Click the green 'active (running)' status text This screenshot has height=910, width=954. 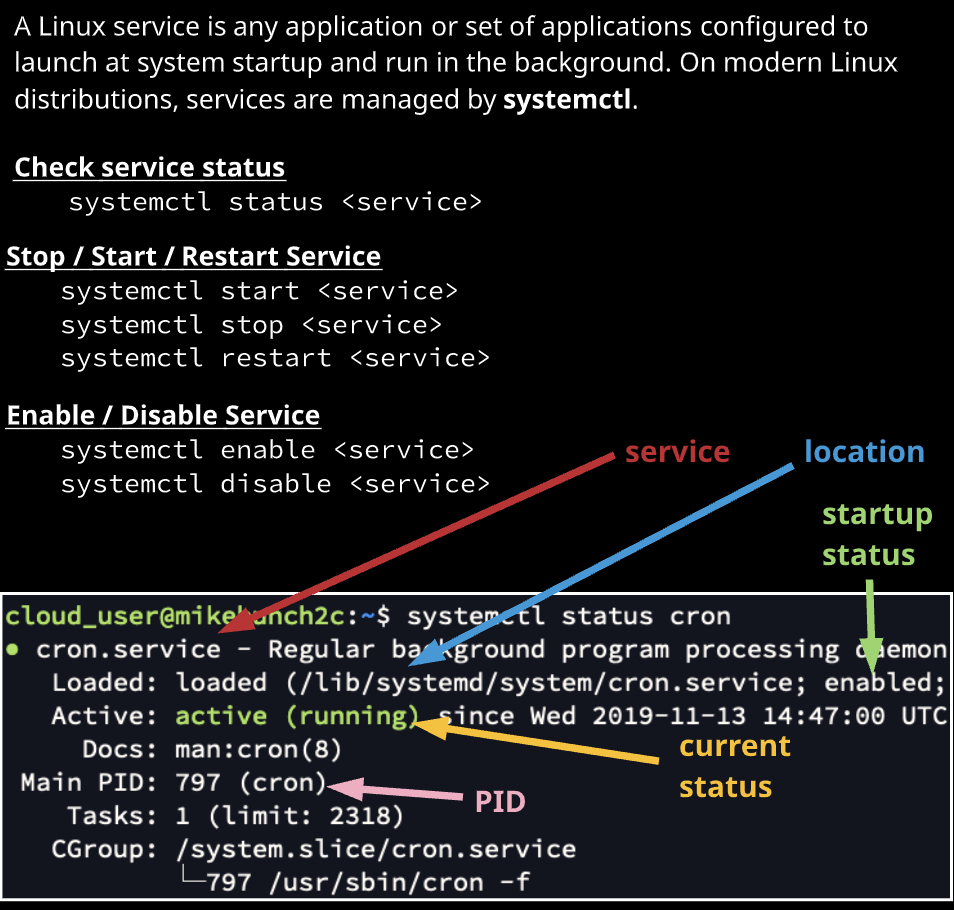point(297,716)
